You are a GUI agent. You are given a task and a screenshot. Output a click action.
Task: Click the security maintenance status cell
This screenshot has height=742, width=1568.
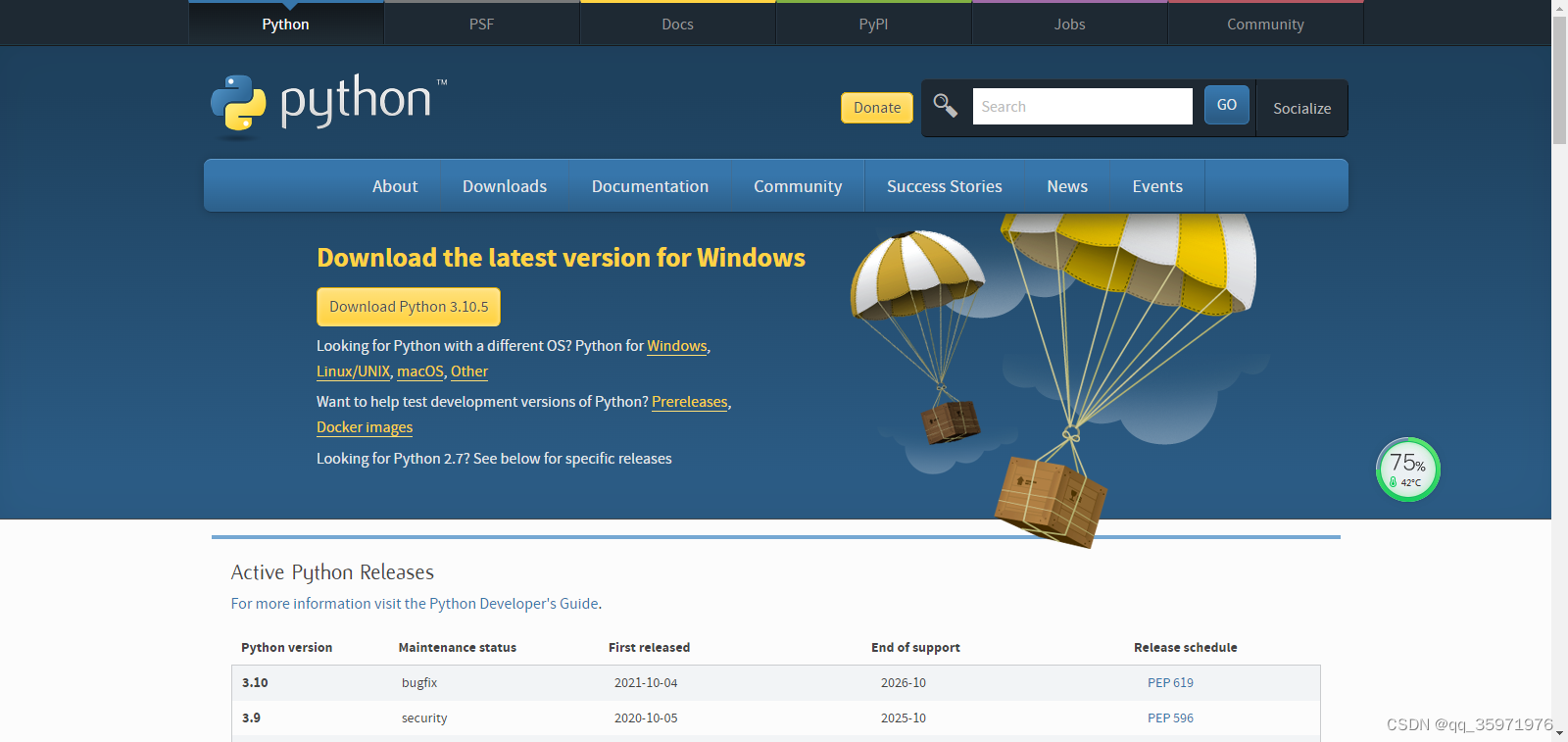tap(424, 718)
